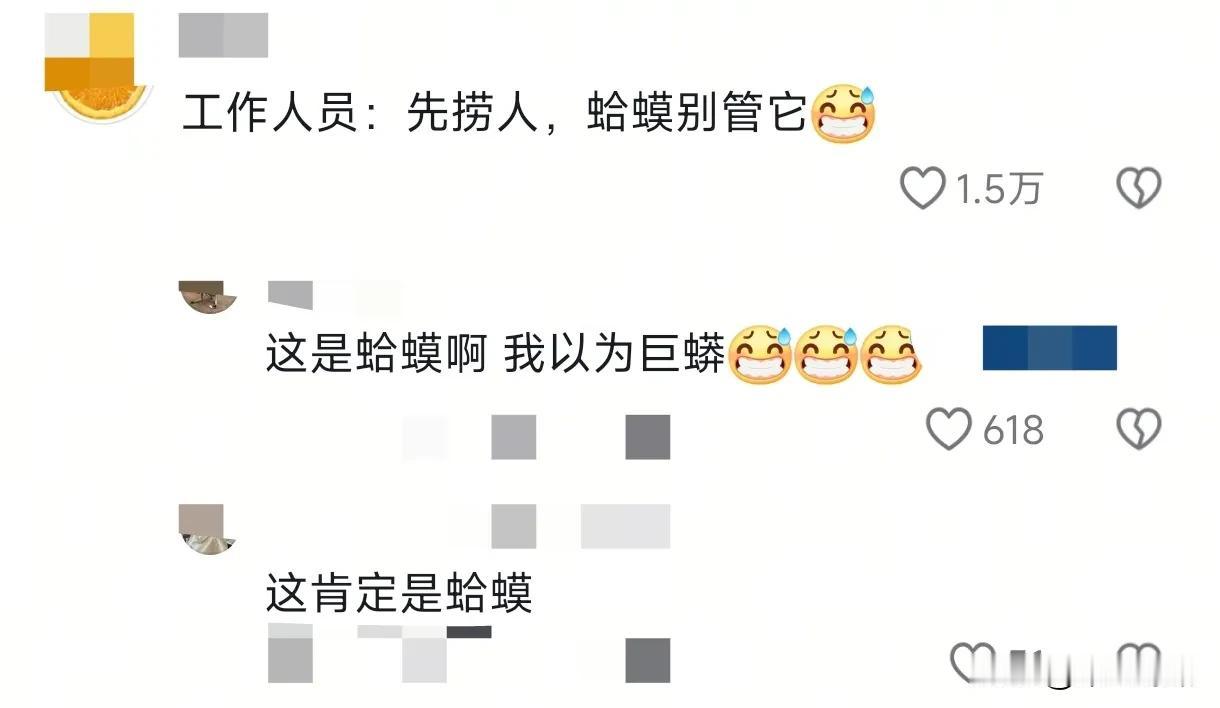This screenshot has height=708, width=1220.
Task: Dislike the 工作人员 comment with broken heart
Action: (x=1138, y=188)
